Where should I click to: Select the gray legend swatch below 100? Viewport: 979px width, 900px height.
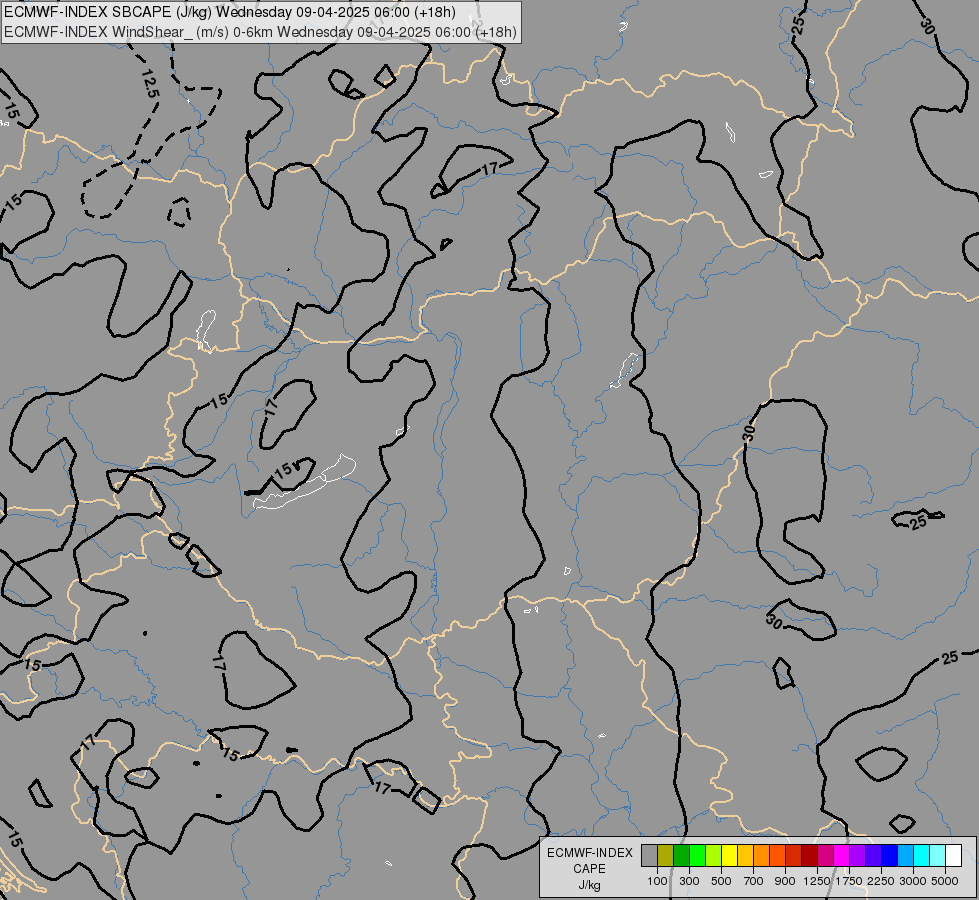tap(650, 855)
